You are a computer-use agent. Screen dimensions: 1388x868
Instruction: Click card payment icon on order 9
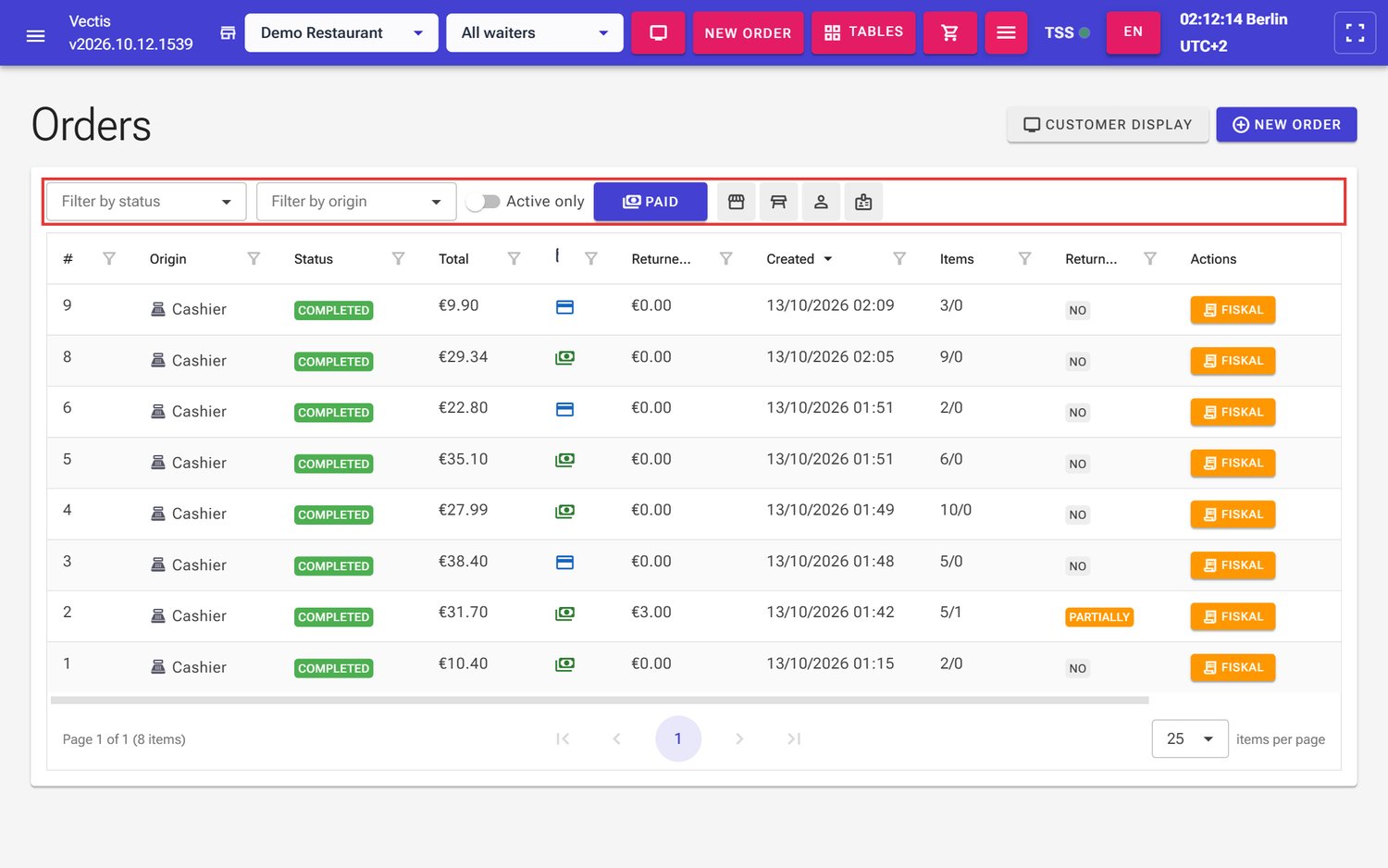(x=564, y=307)
